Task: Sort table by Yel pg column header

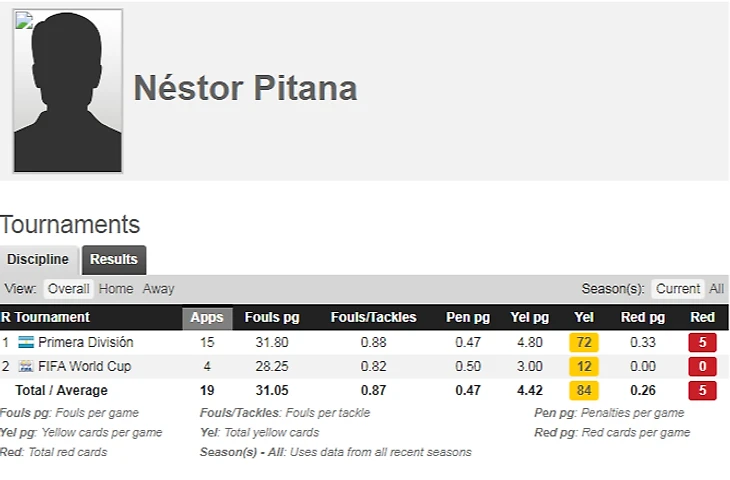Action: coord(529,318)
